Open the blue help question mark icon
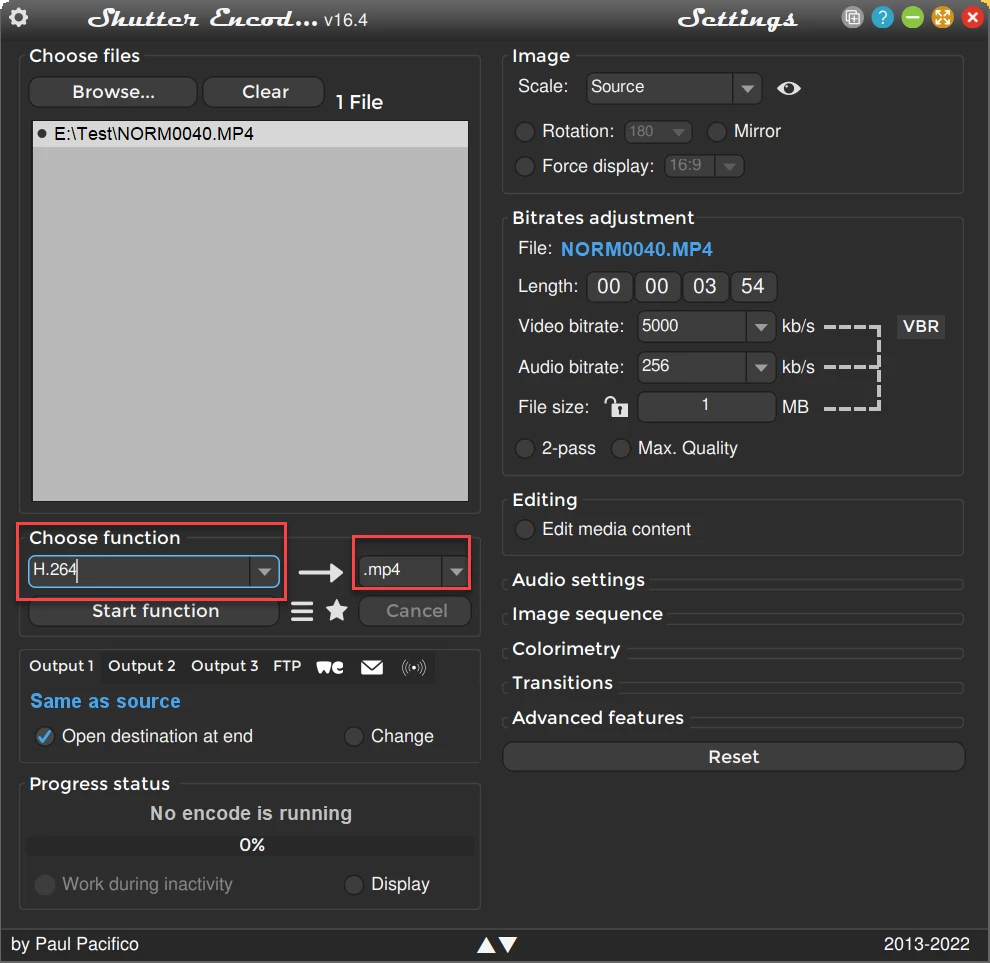Viewport: 990px width, 963px height. [x=883, y=17]
